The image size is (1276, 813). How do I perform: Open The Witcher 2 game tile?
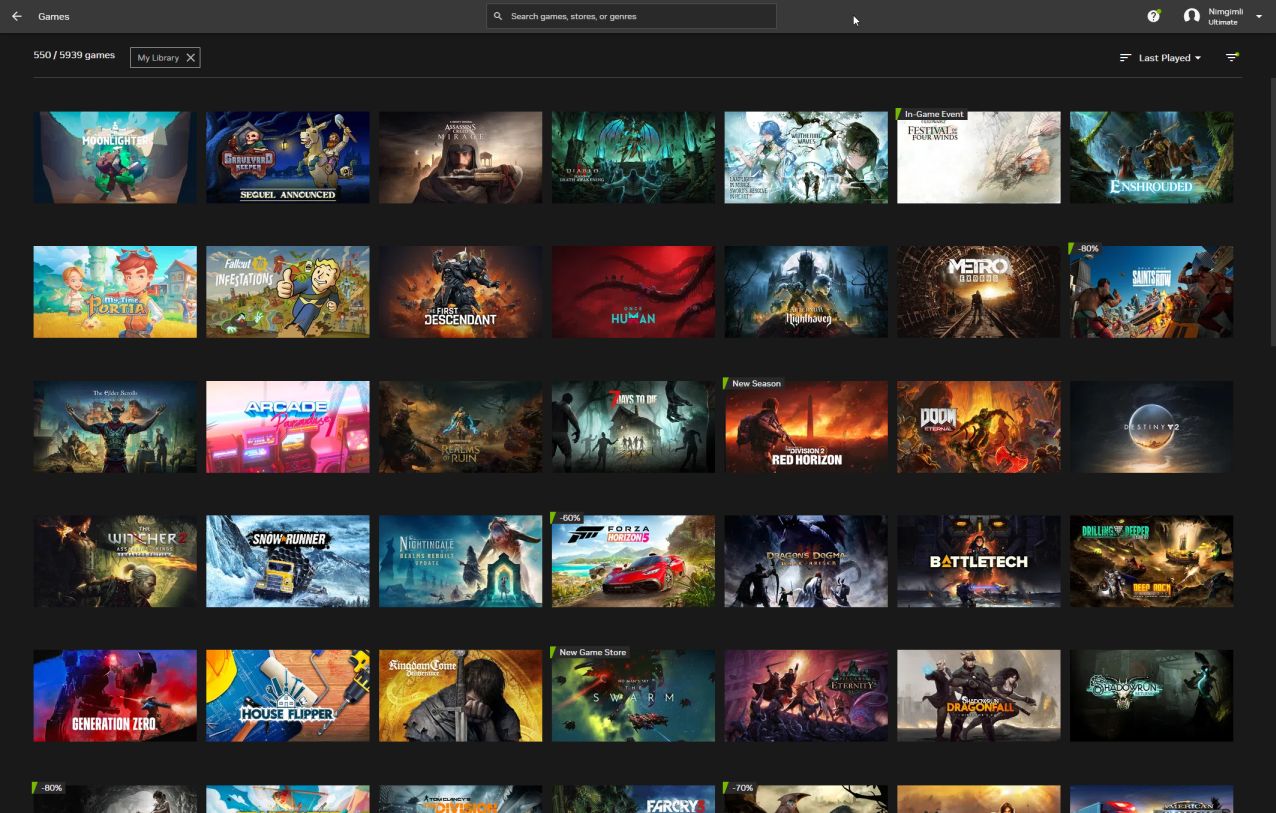click(x=115, y=561)
